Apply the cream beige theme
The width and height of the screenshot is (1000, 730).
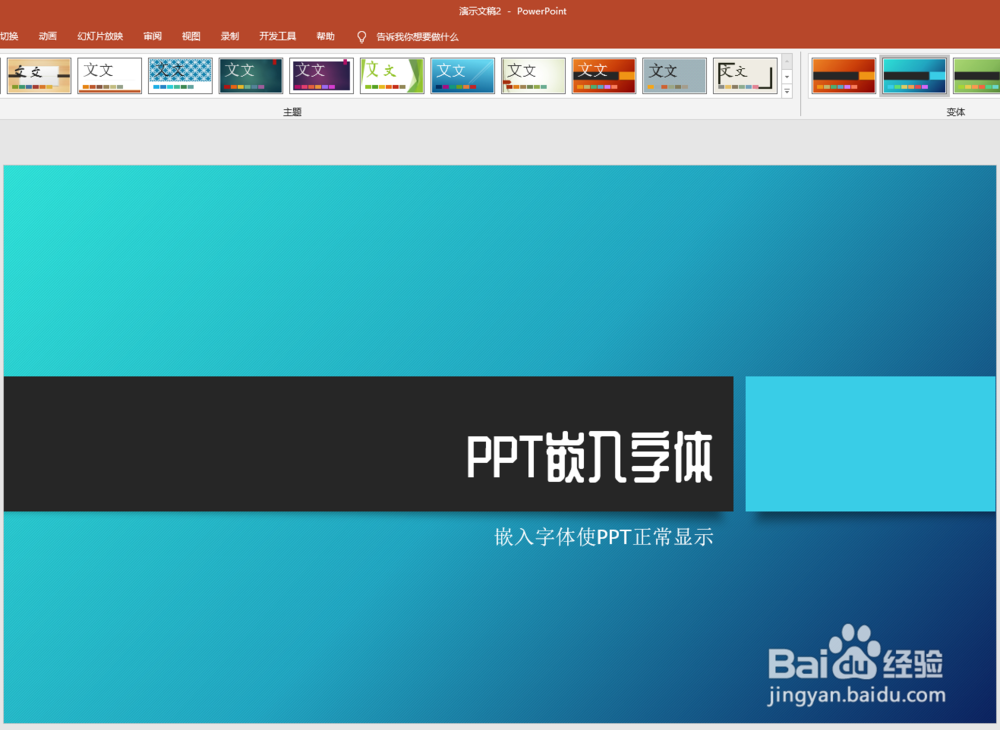coord(532,75)
